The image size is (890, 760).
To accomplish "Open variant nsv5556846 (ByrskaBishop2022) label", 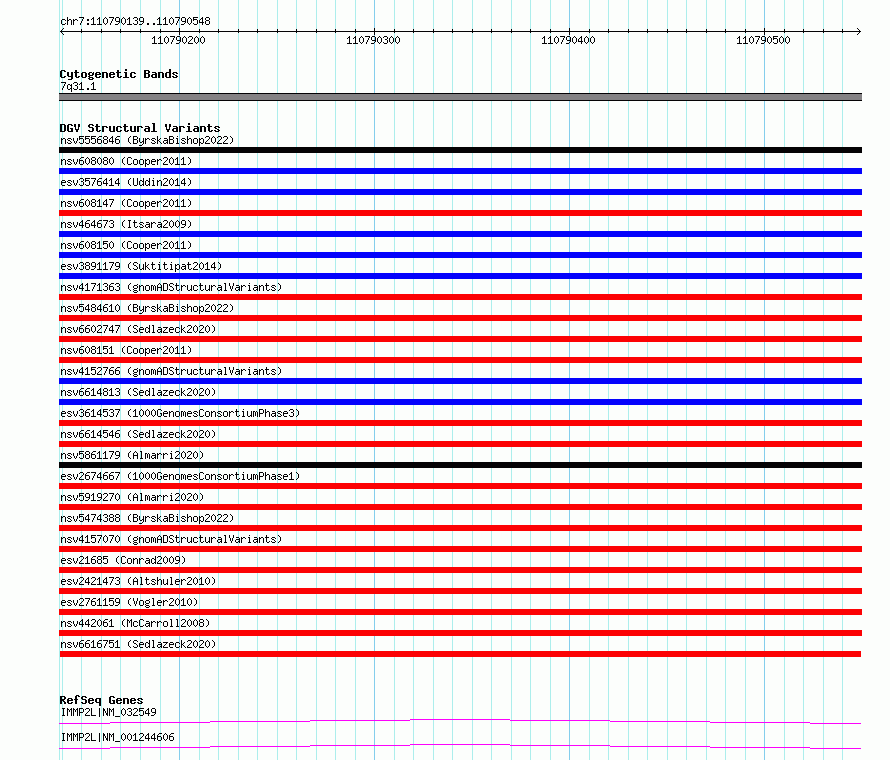I will pyautogui.click(x=147, y=140).
